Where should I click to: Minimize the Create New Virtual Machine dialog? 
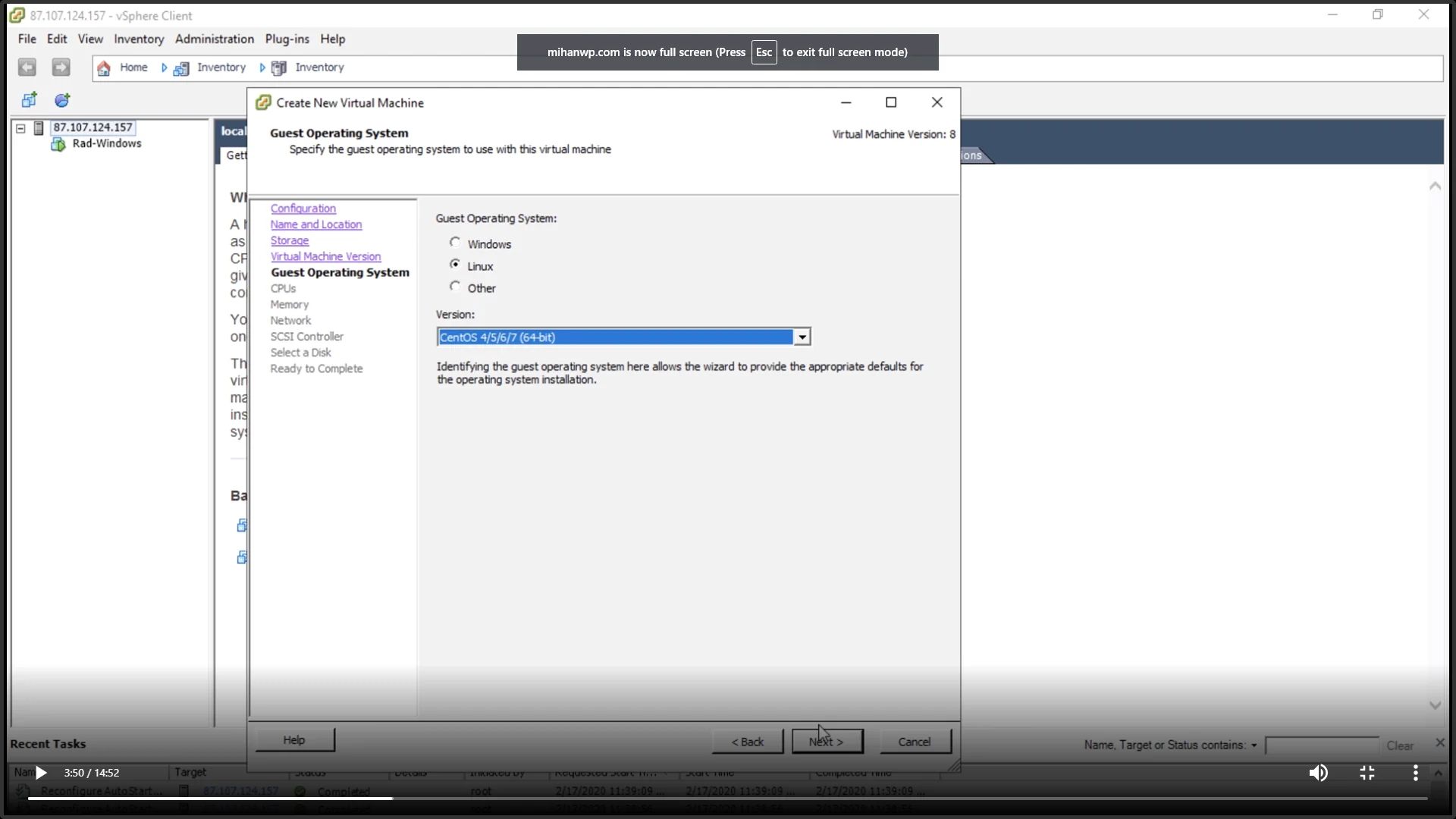tap(846, 102)
